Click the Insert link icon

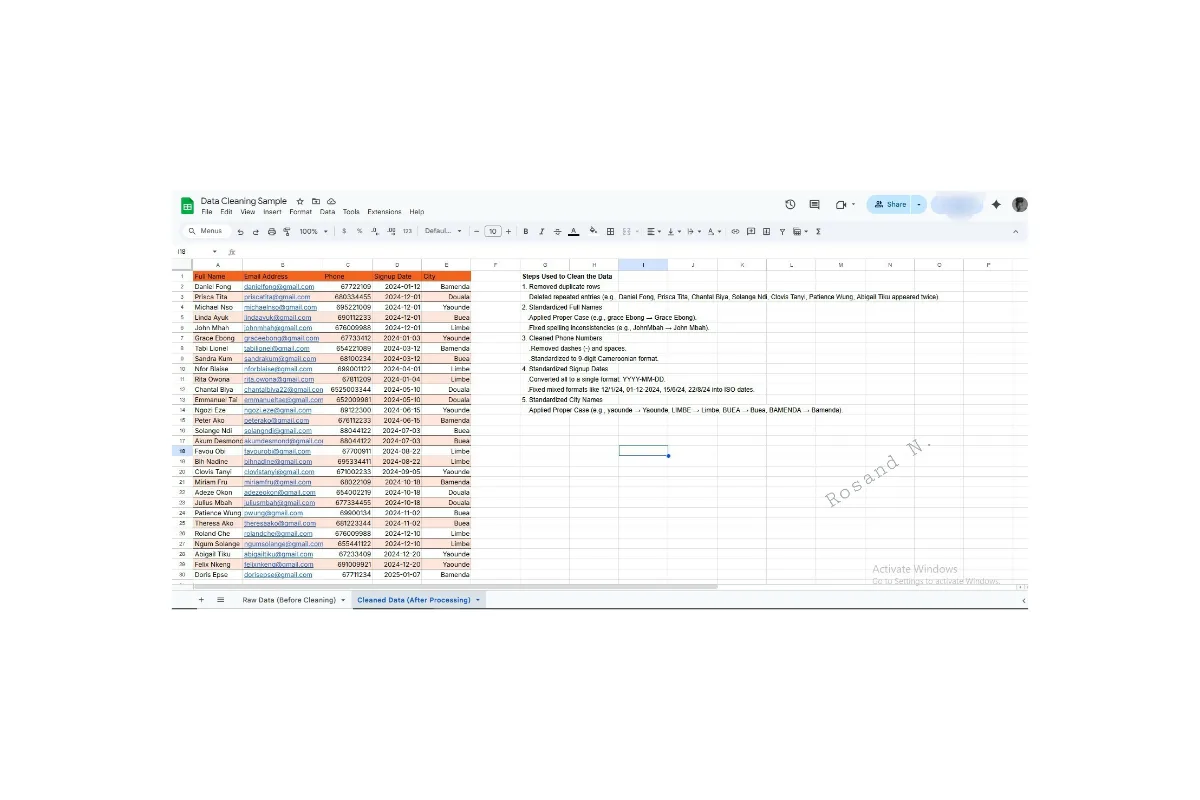point(735,231)
